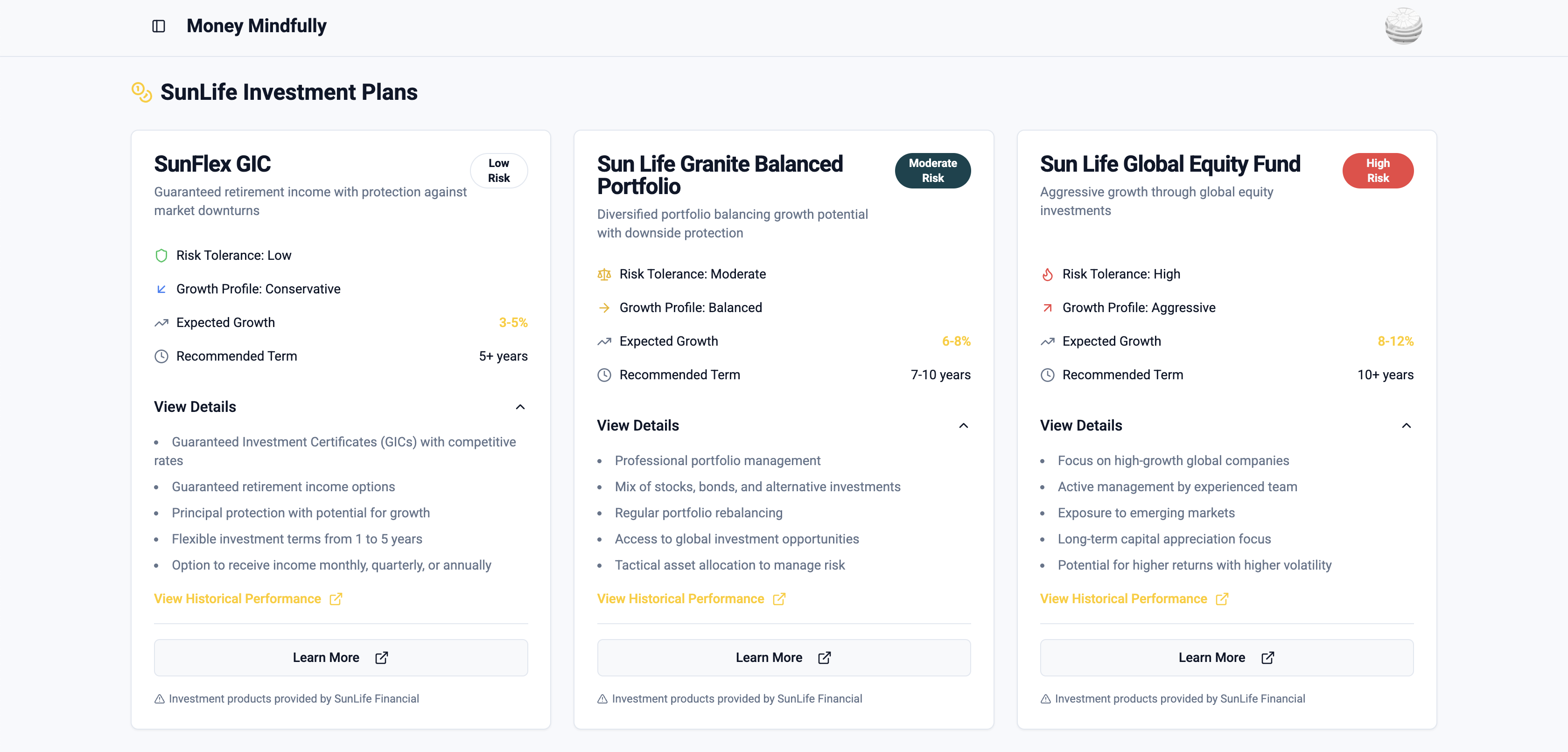1568x752 pixels.
Task: Open Learn More for Sun Life Global Equity Fund
Action: click(x=1226, y=658)
